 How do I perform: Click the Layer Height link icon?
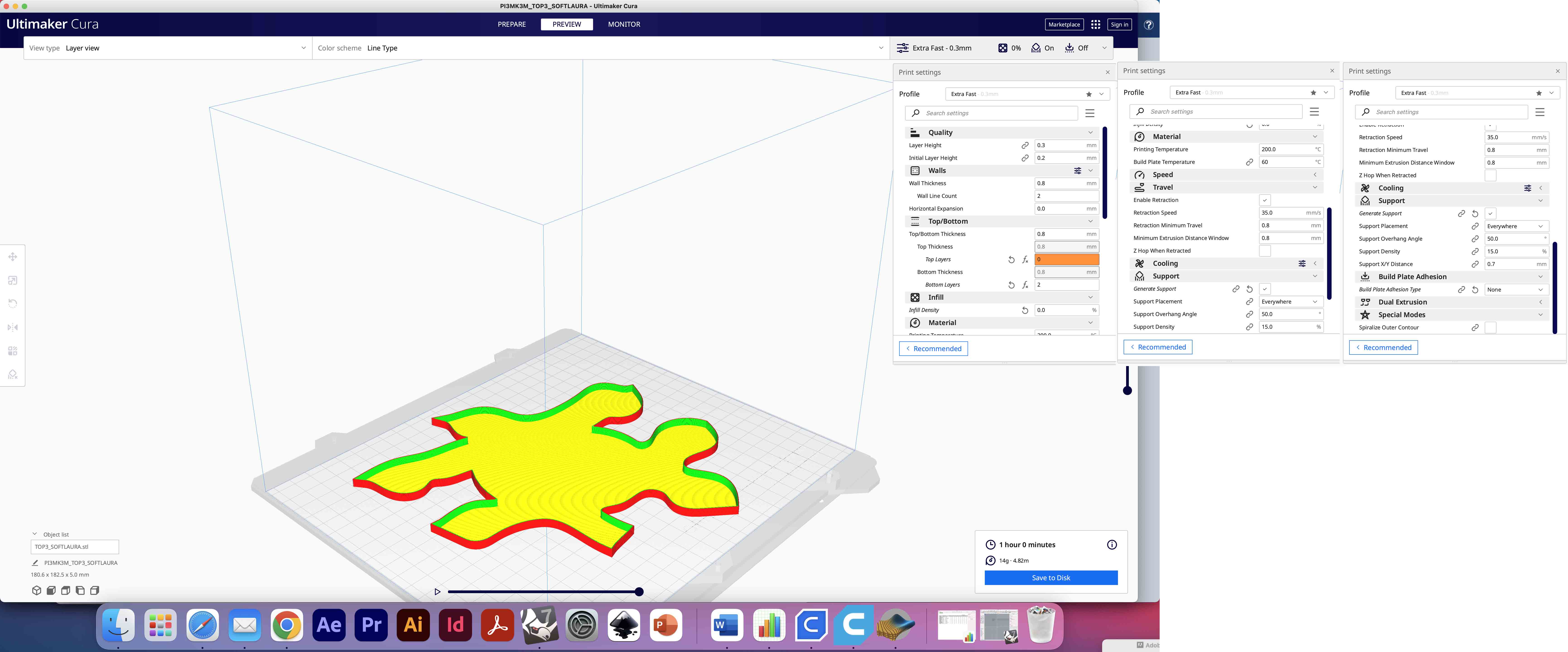[x=1025, y=145]
